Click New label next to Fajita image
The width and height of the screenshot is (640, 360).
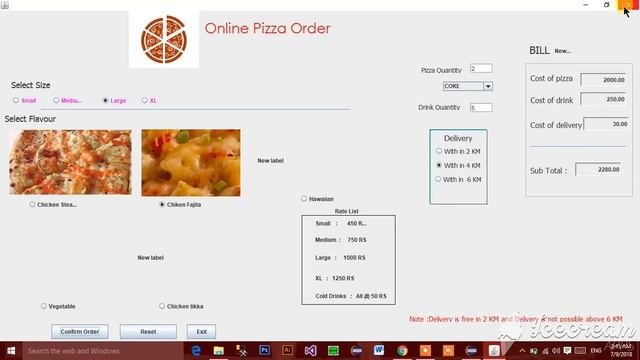pyautogui.click(x=270, y=161)
